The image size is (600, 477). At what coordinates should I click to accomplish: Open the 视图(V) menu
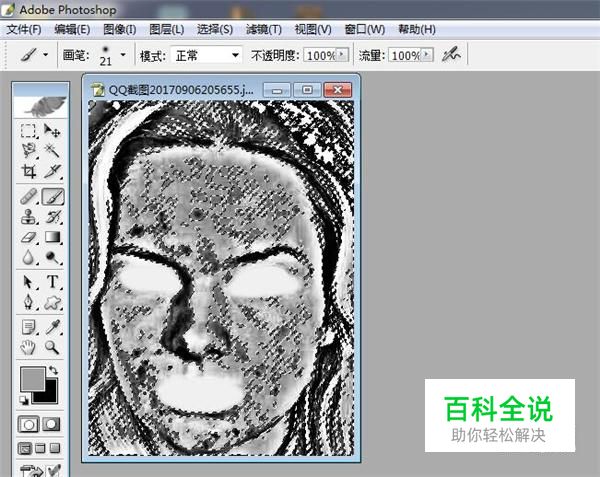tap(313, 29)
